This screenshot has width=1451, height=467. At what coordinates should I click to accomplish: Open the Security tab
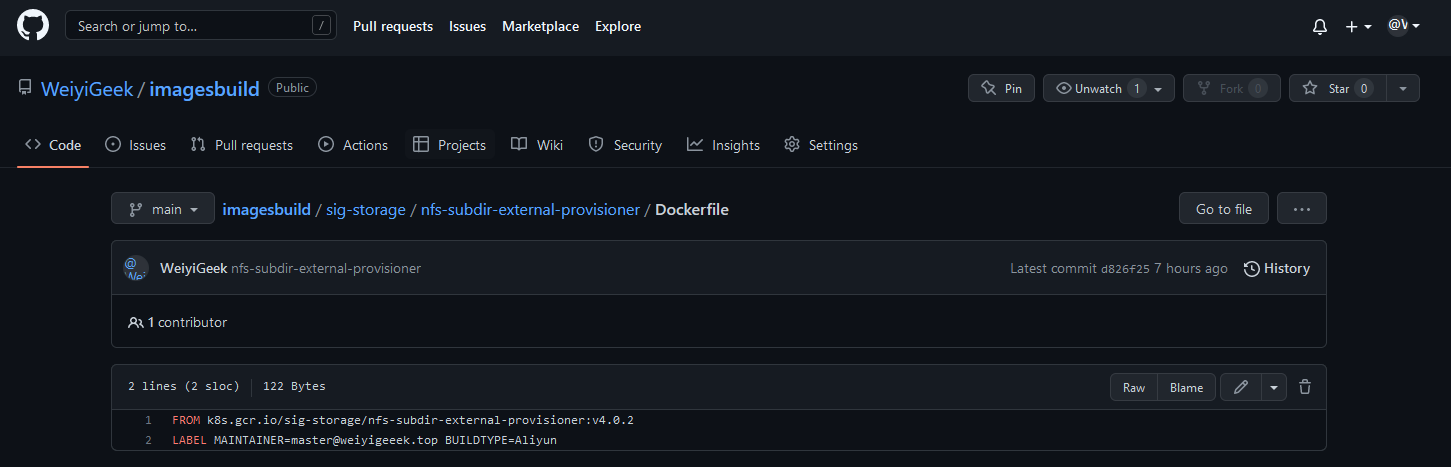click(x=625, y=145)
